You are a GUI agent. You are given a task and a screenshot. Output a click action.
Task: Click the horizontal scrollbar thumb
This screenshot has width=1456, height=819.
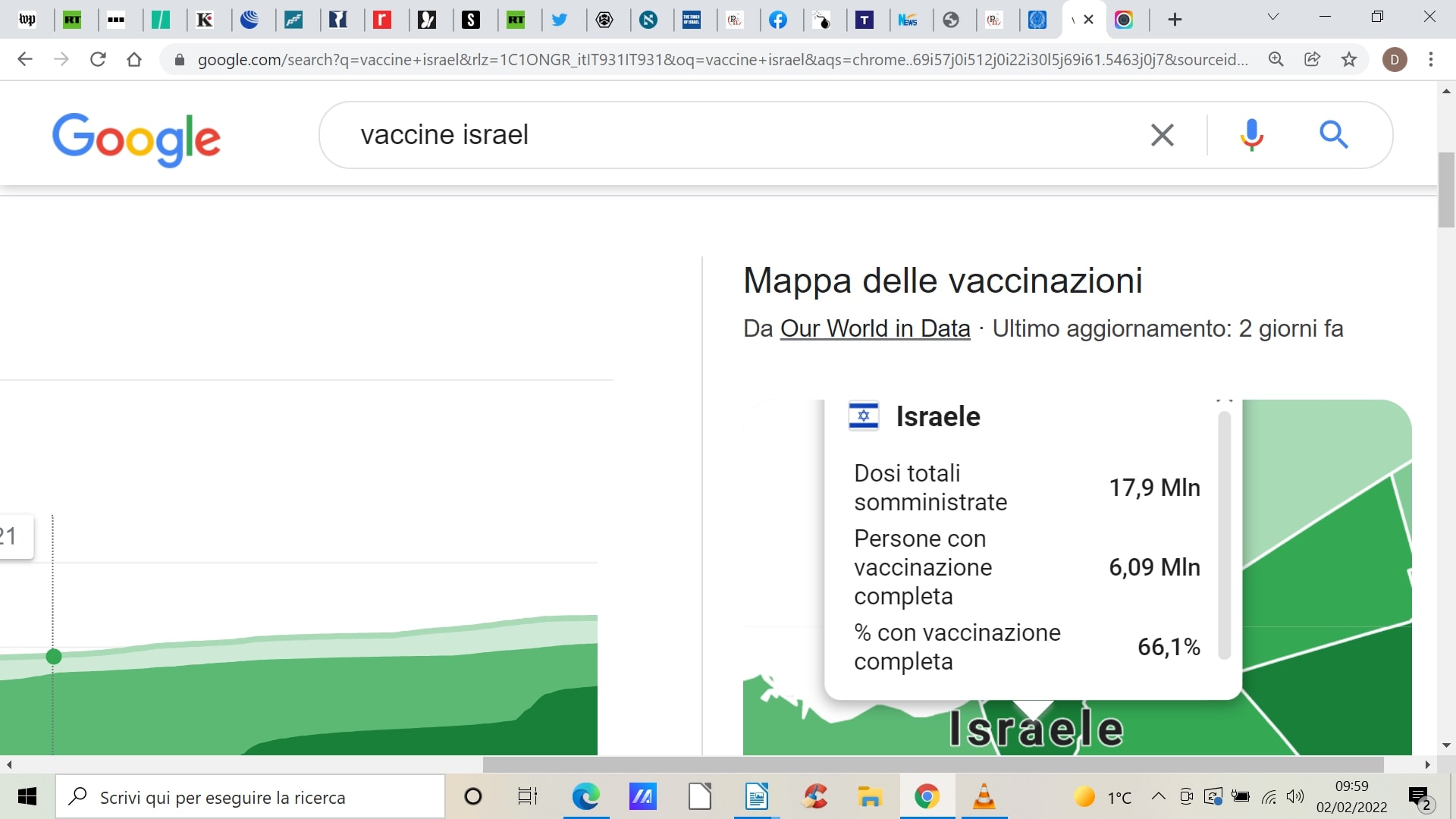(933, 764)
